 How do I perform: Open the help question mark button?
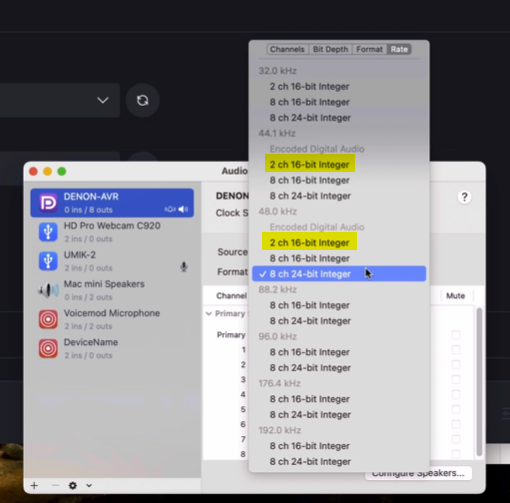[x=464, y=197]
